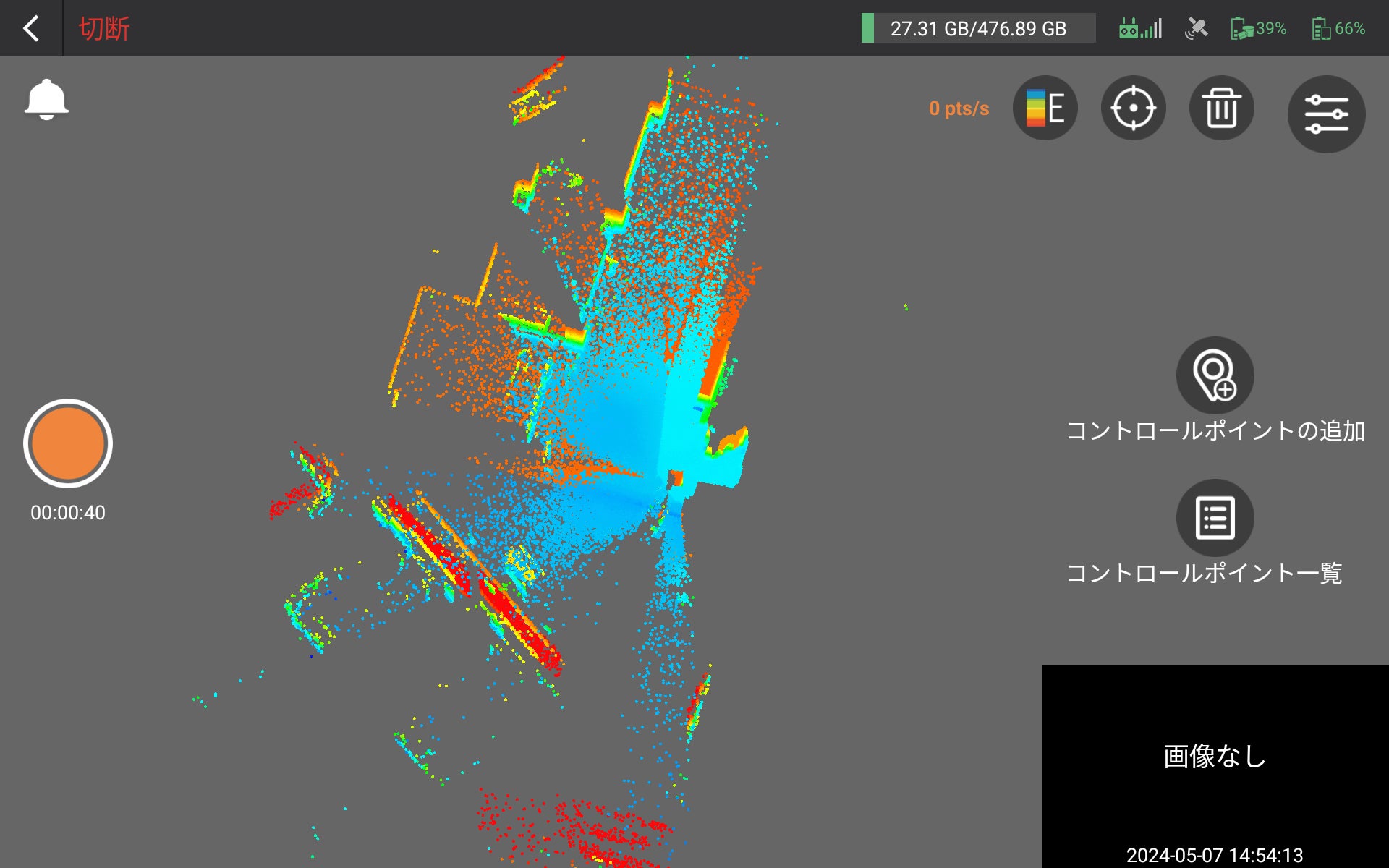Open the sliders settings icon
Viewport: 1389px width, 868px height.
(1326, 114)
